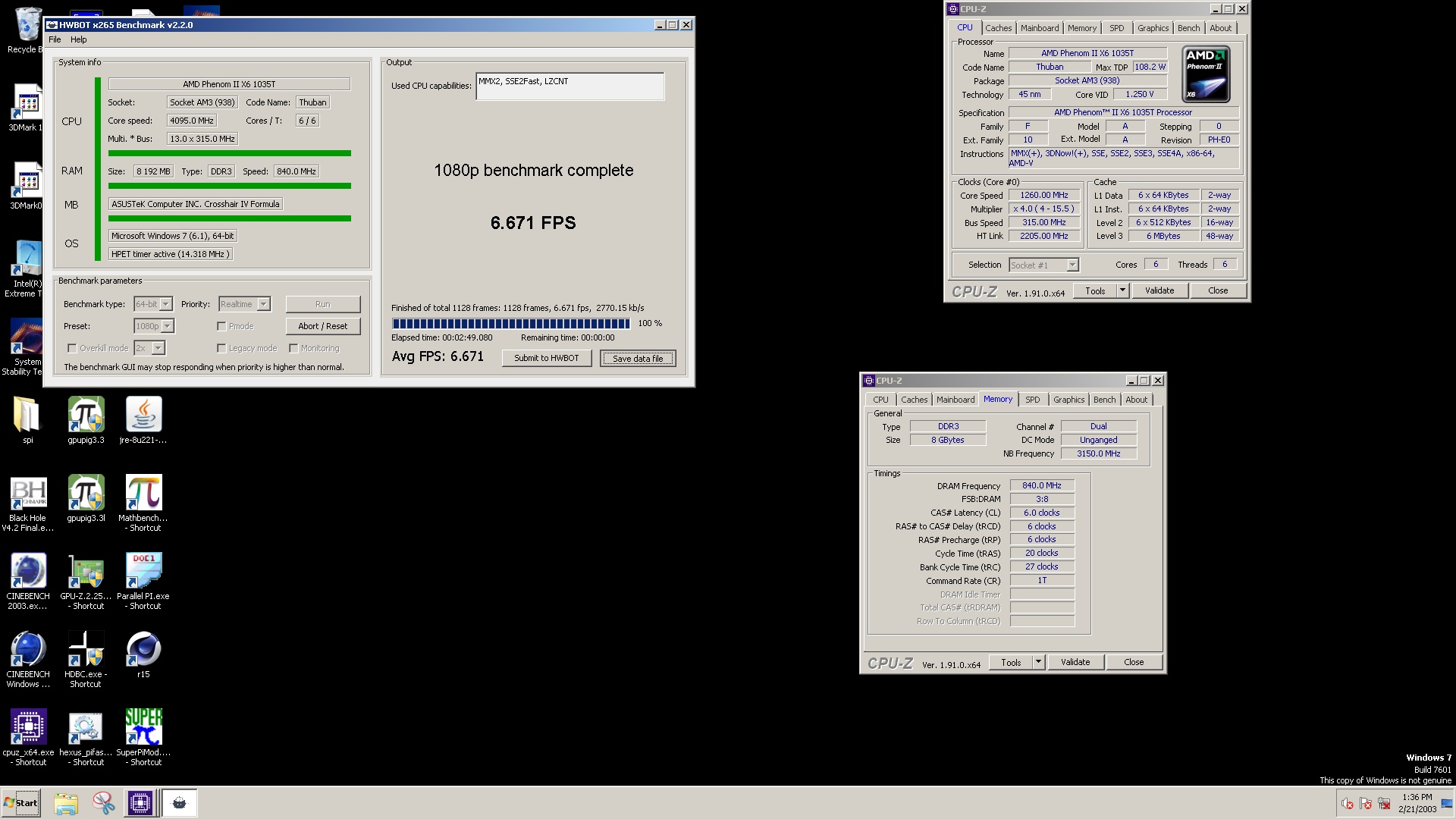The image size is (1456, 819).
Task: Select the HWBOT x265 taskbar button
Action: coord(179,803)
